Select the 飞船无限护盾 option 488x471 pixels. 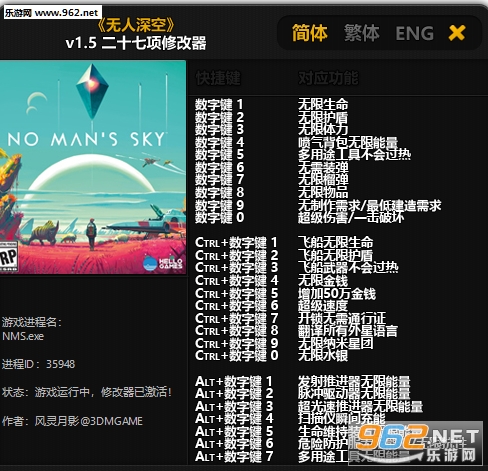point(335,256)
